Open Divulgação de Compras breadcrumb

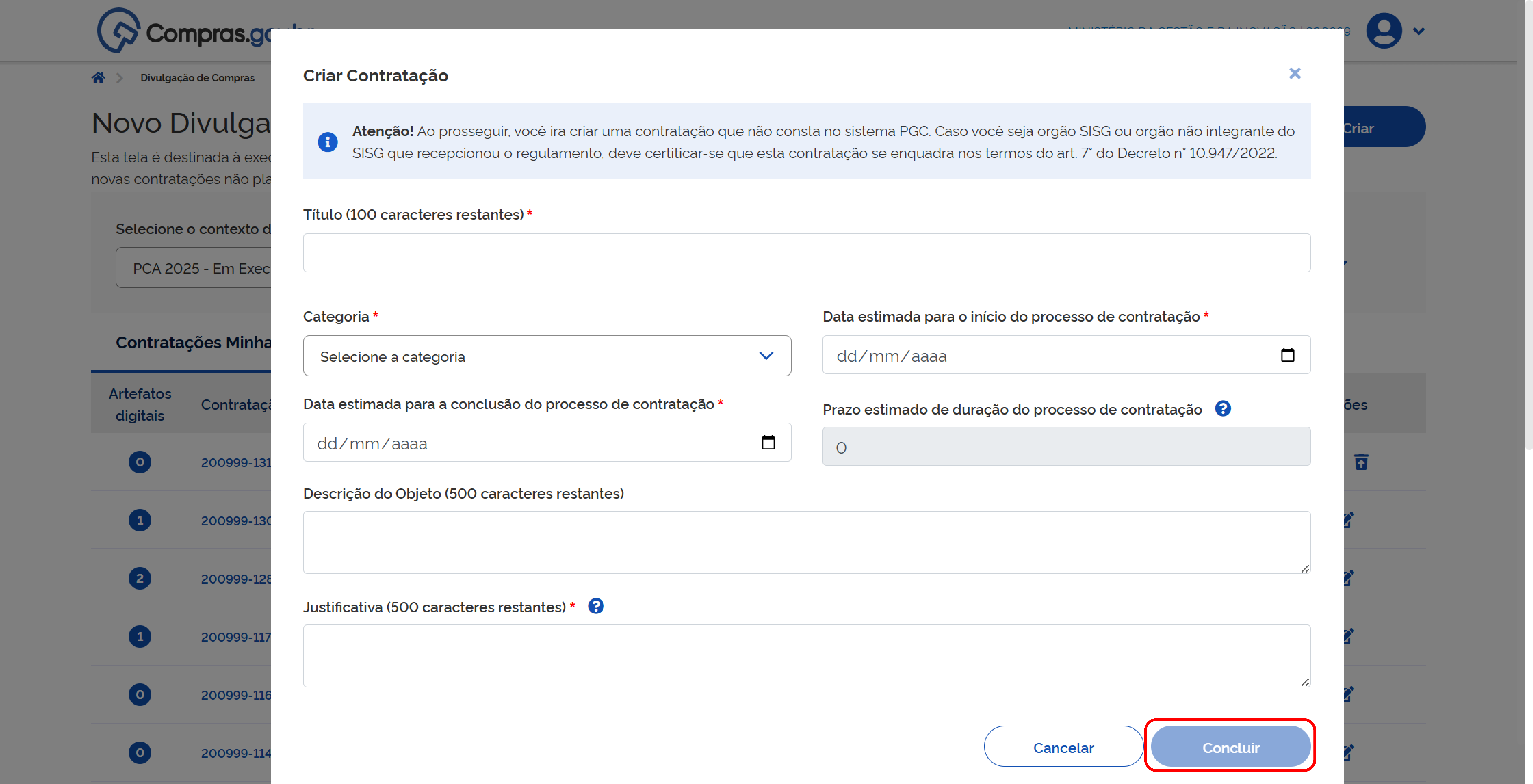[197, 78]
